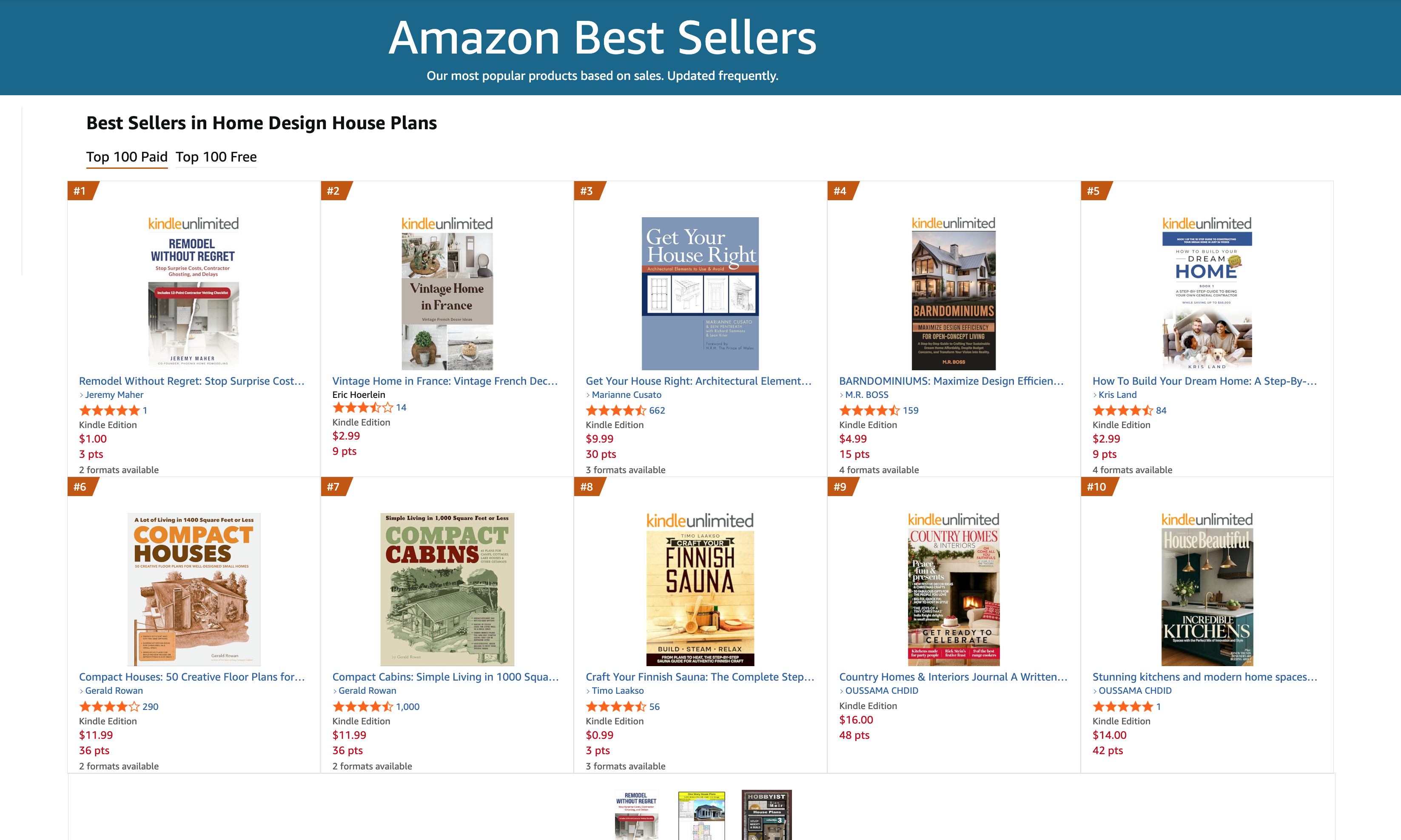Click the Compact Cabins title link
Viewport: 1401px width, 840px height.
tap(445, 677)
